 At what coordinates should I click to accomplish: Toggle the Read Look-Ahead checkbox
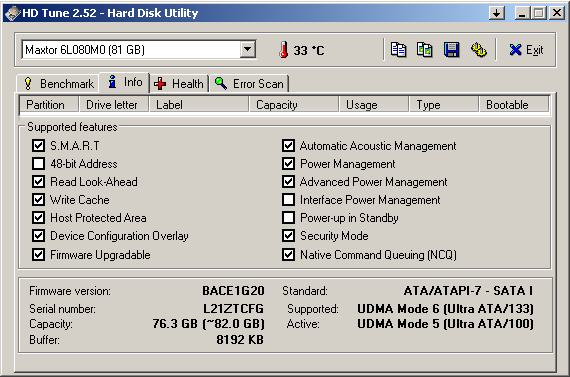[39, 182]
